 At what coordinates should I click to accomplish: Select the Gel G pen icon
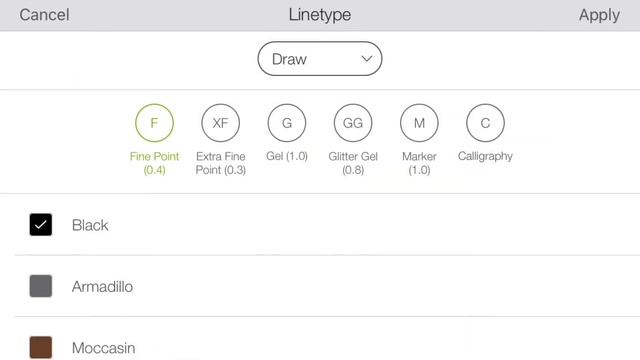coord(287,123)
